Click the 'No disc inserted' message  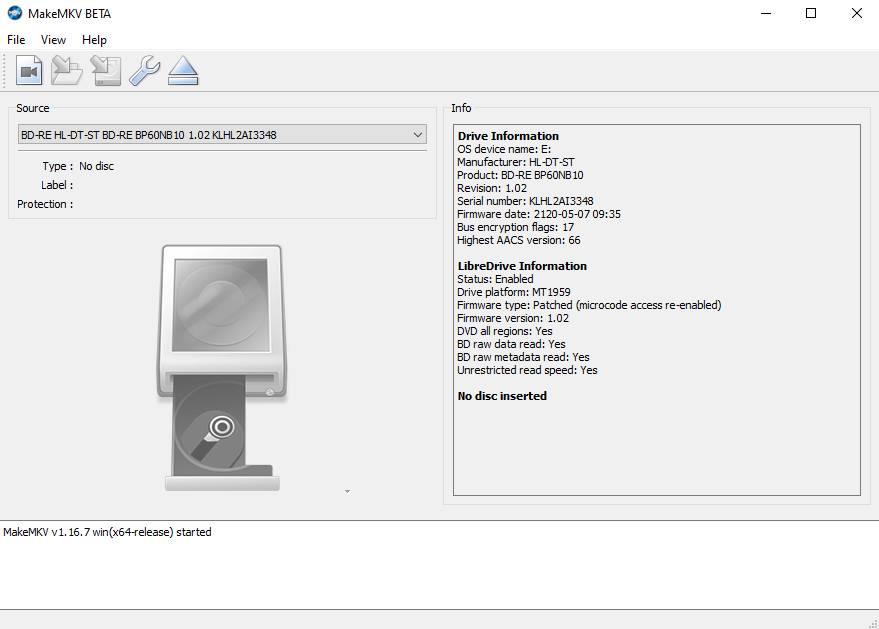pyautogui.click(x=502, y=396)
